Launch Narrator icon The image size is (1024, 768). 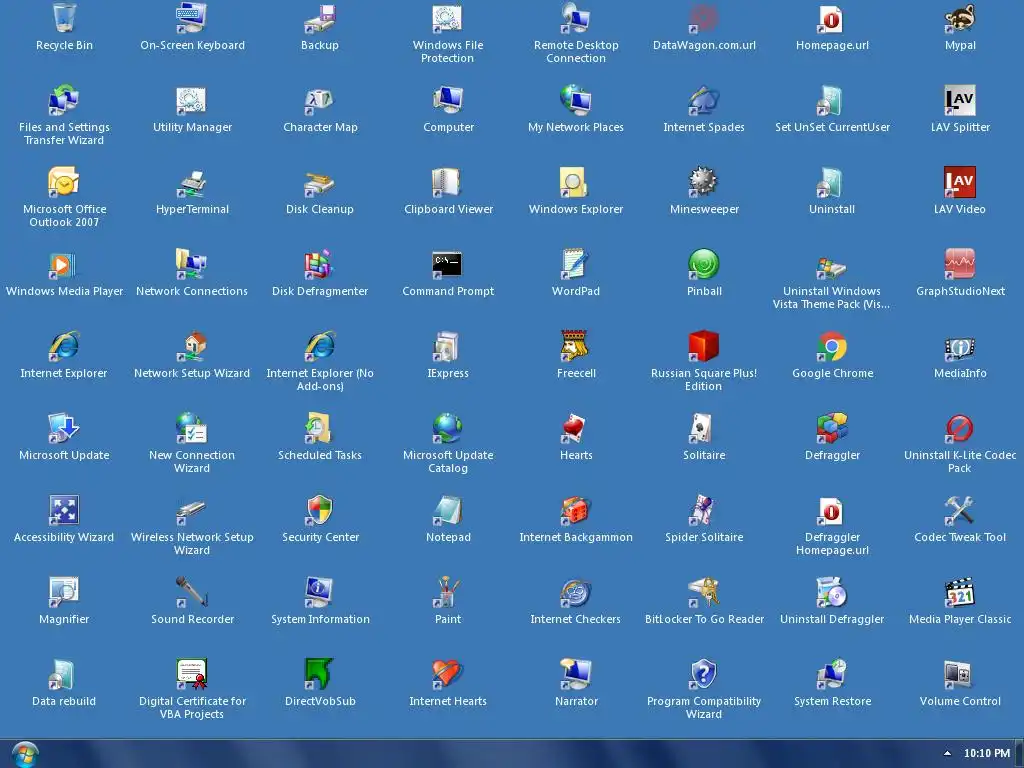(x=576, y=674)
